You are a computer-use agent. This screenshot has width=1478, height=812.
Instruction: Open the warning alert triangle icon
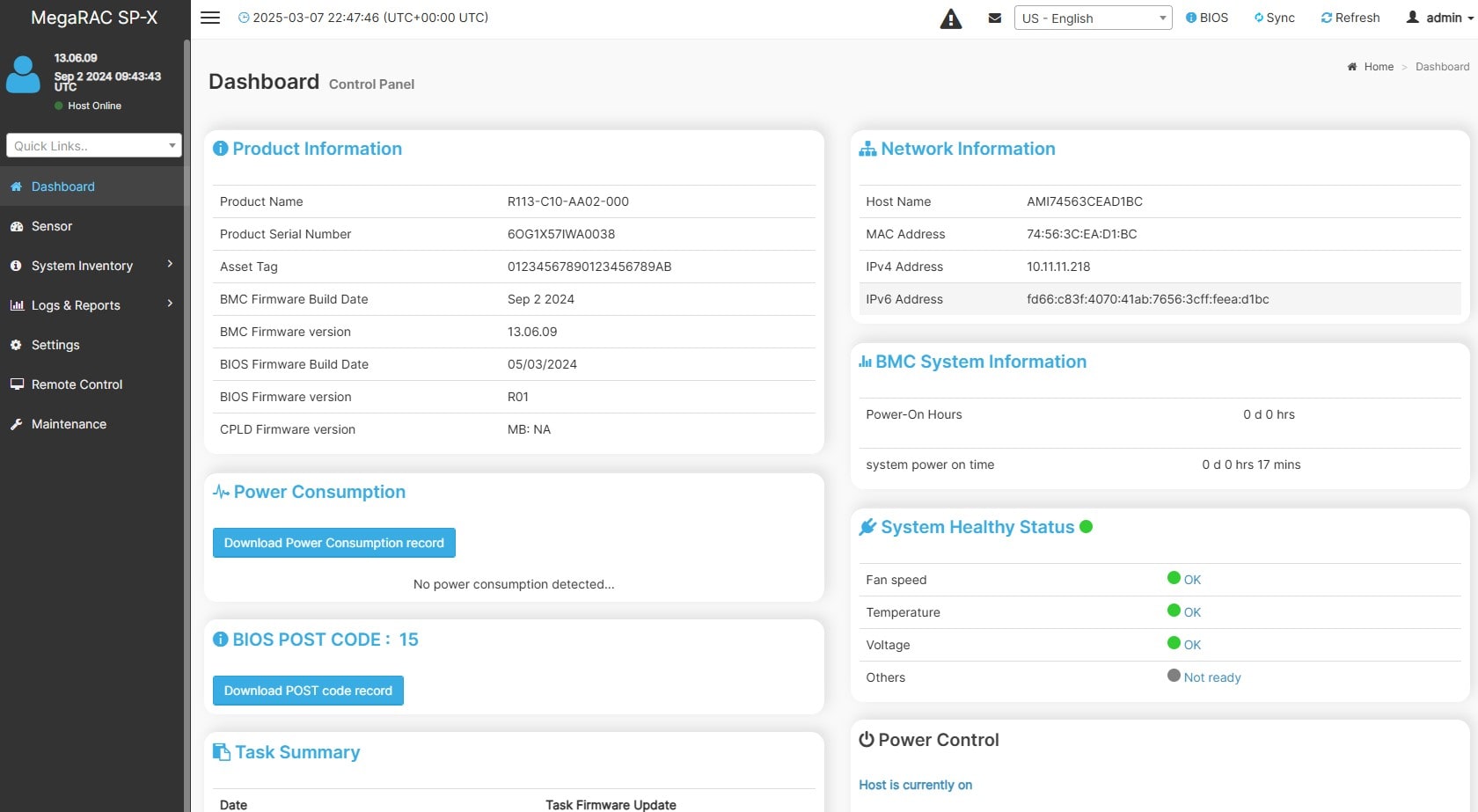point(951,18)
